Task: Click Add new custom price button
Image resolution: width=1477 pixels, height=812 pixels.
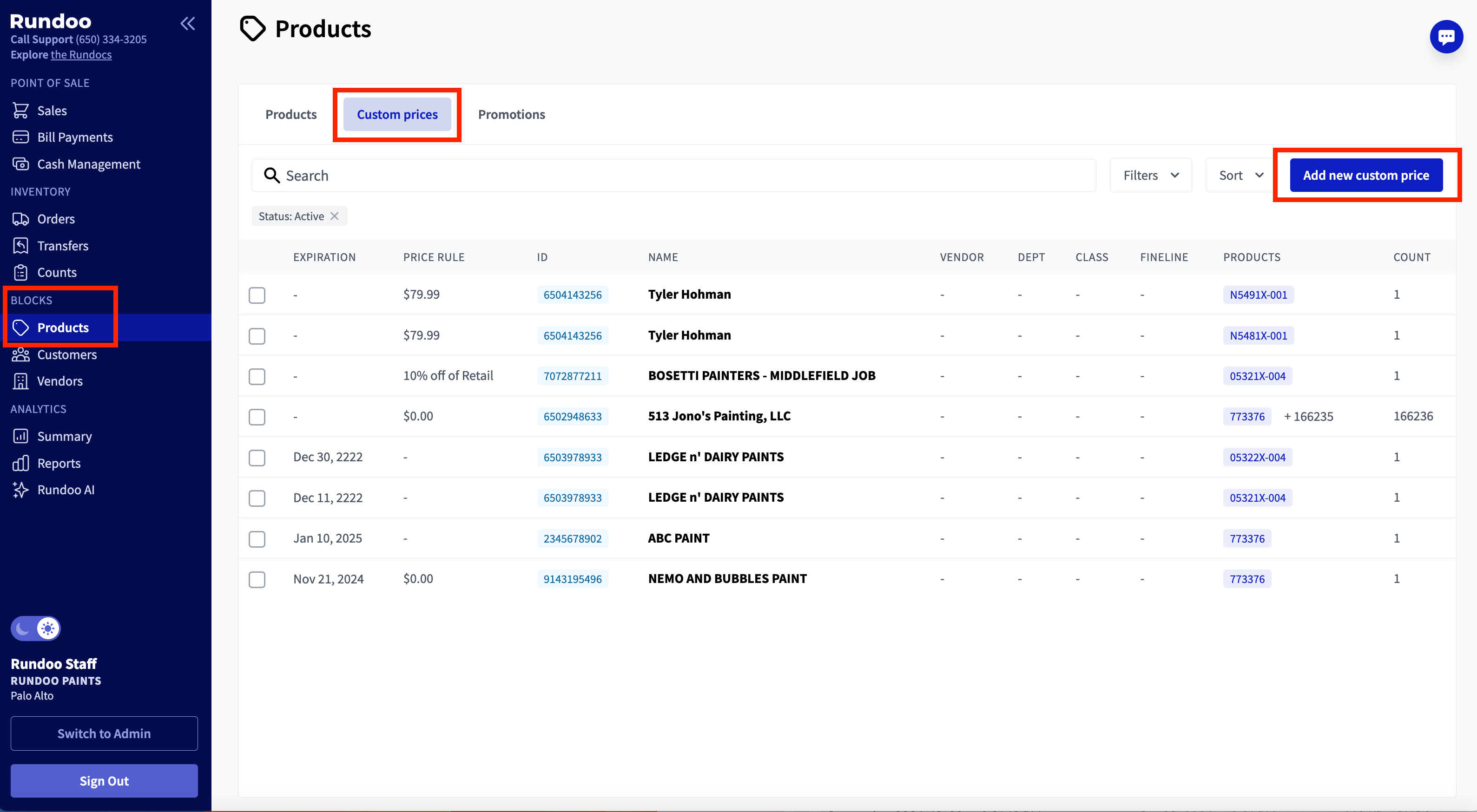Action: 1366,175
